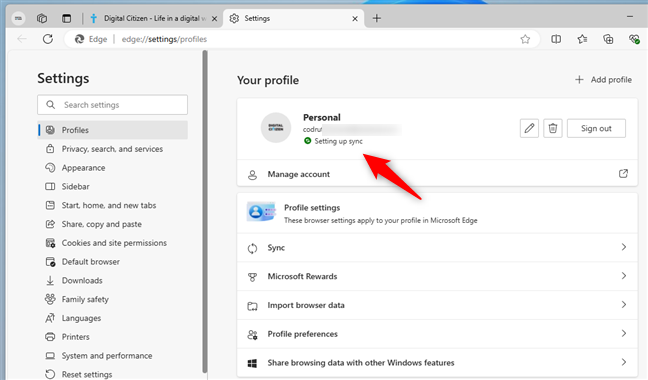Open System and performance settings
This screenshot has height=380, width=648.
pyautogui.click(x=112, y=356)
